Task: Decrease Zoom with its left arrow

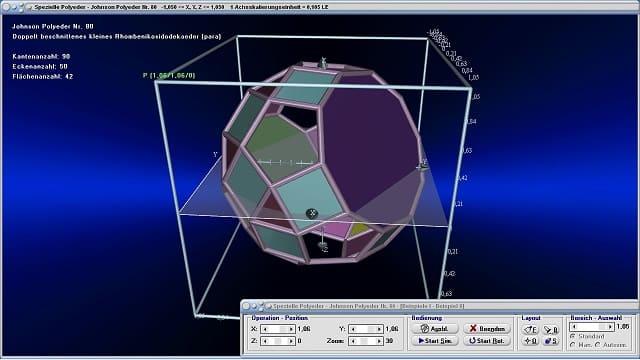Action: pos(353,341)
